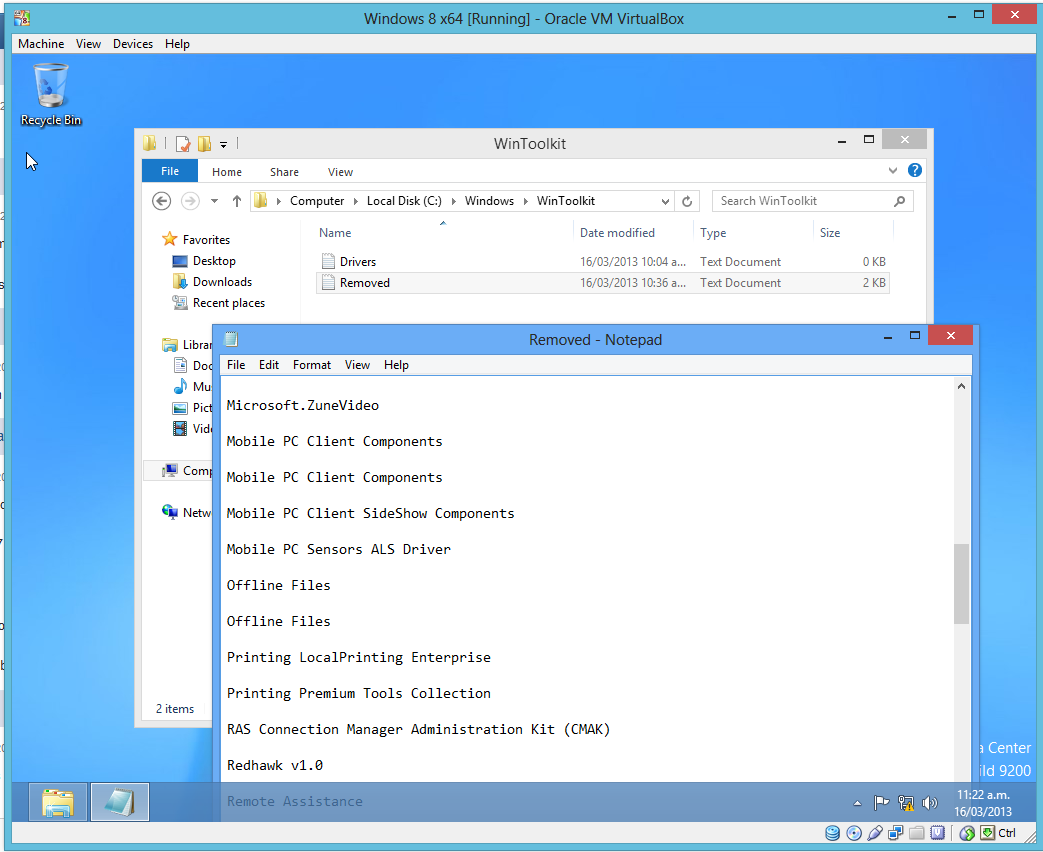Click the Pictures library icon

tap(180, 408)
